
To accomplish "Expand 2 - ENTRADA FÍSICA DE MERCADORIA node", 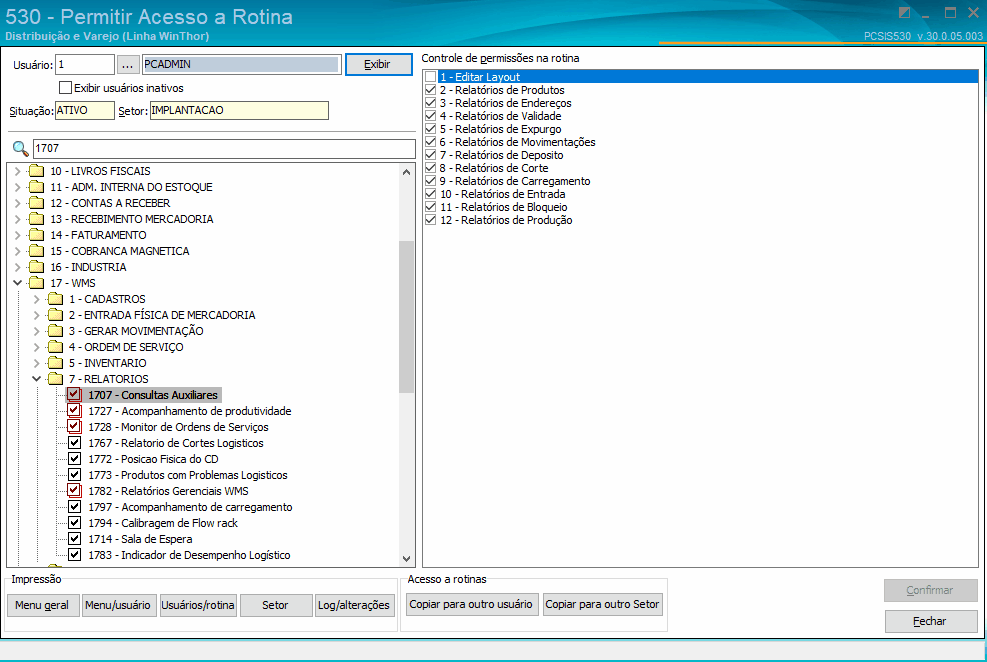I will [x=37, y=315].
